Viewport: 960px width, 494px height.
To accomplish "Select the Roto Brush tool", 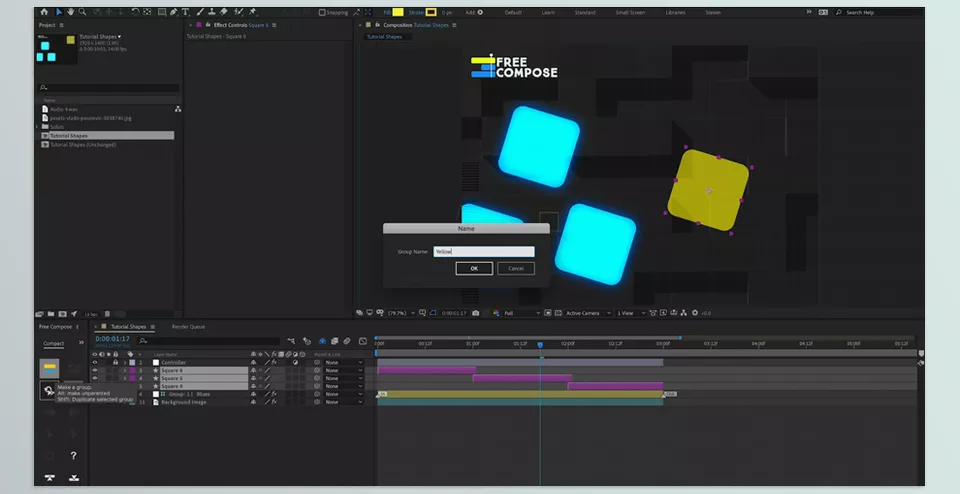I will (x=239, y=12).
